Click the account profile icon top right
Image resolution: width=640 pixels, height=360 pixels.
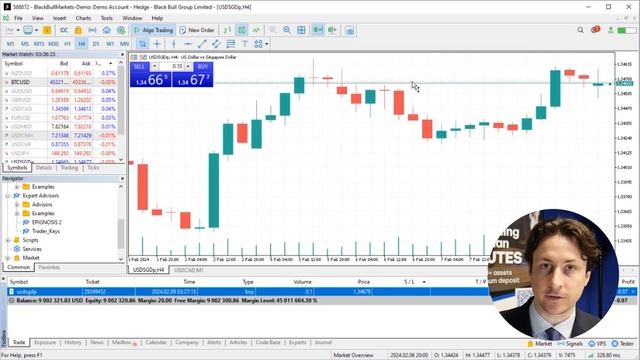611,30
